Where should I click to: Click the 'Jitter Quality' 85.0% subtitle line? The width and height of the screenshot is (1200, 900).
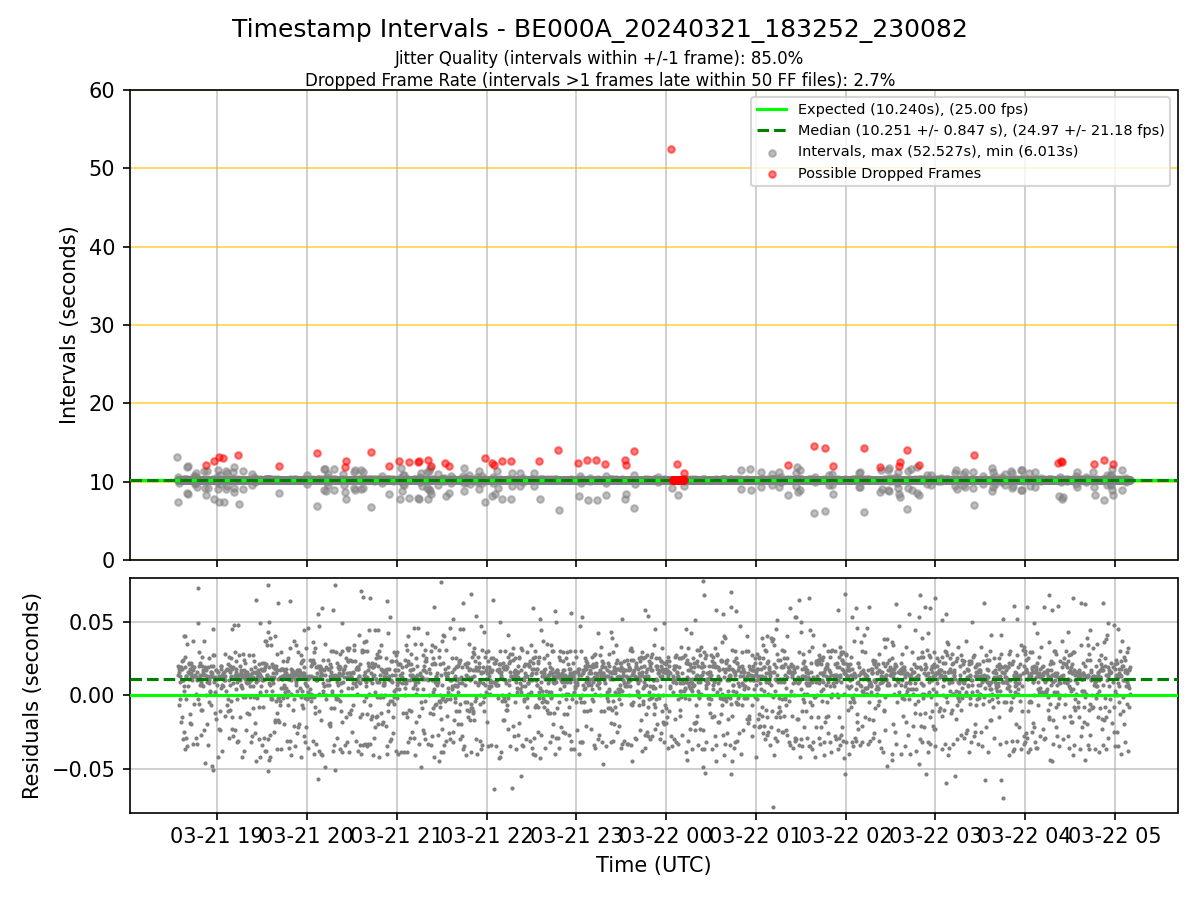click(599, 58)
